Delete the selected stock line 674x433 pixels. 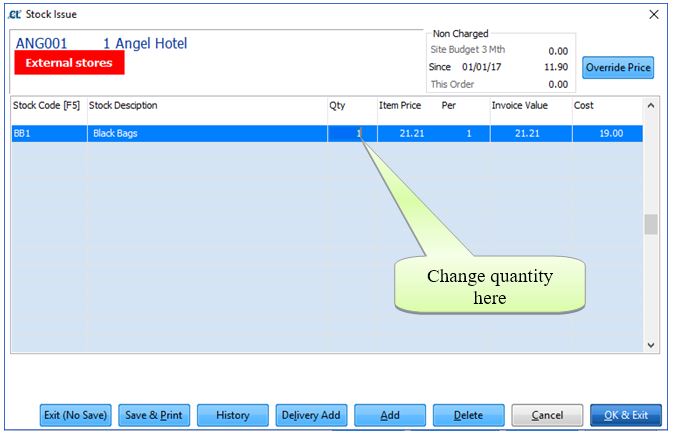click(467, 415)
